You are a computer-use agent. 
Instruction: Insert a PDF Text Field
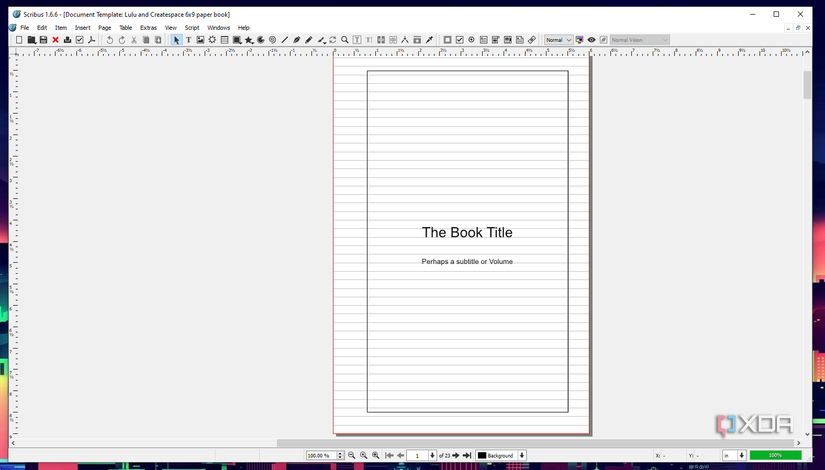coord(484,40)
